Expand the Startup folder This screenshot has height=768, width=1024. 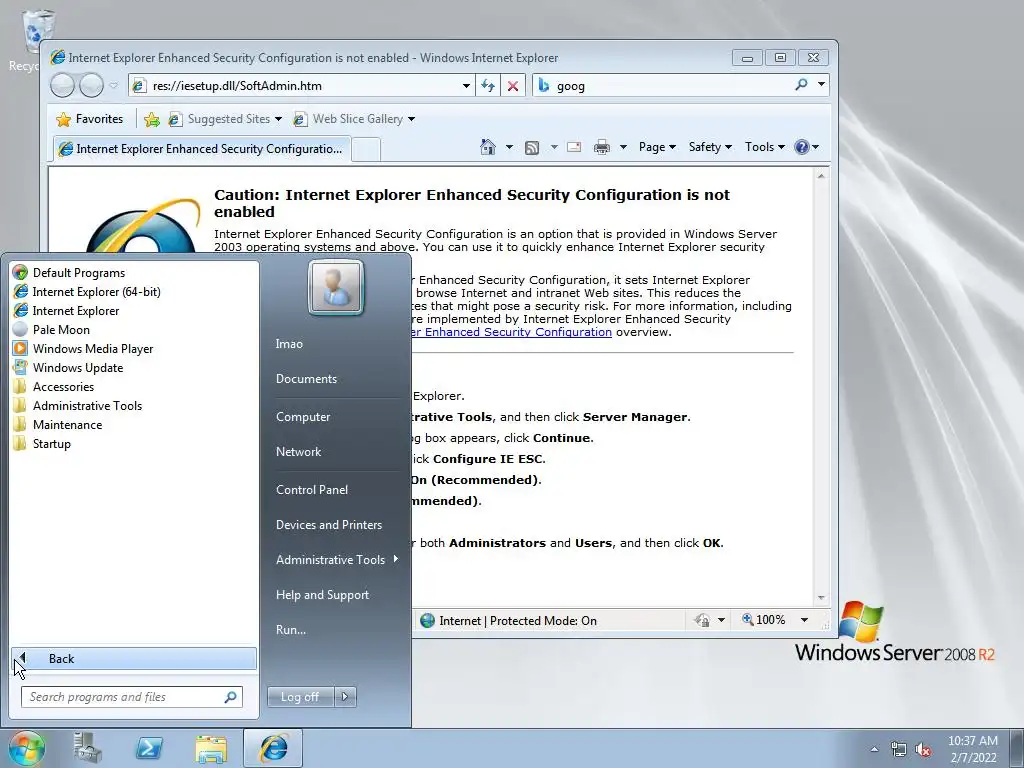(x=52, y=443)
